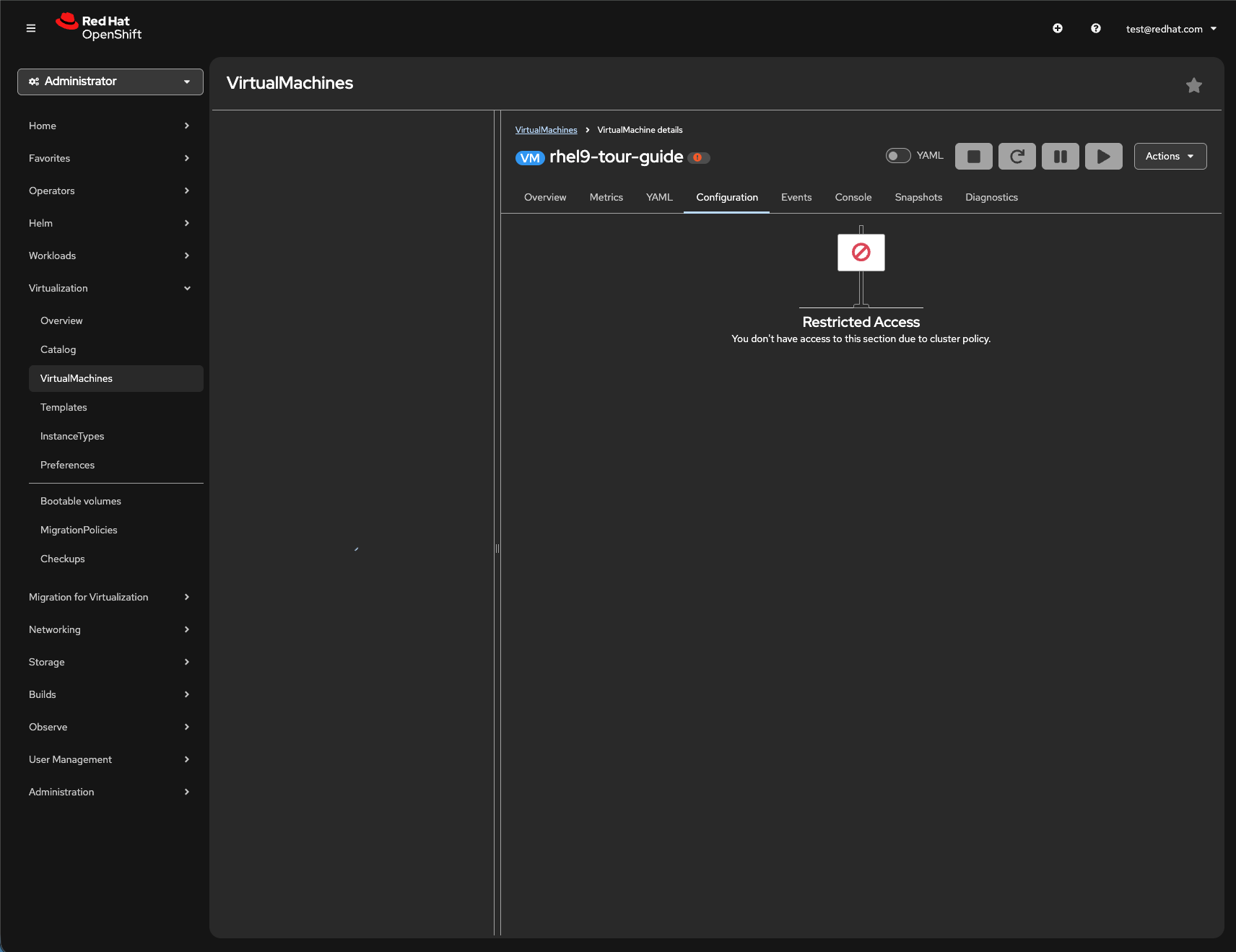
Task: Favorite this page with the star icon
Action: [x=1194, y=85]
